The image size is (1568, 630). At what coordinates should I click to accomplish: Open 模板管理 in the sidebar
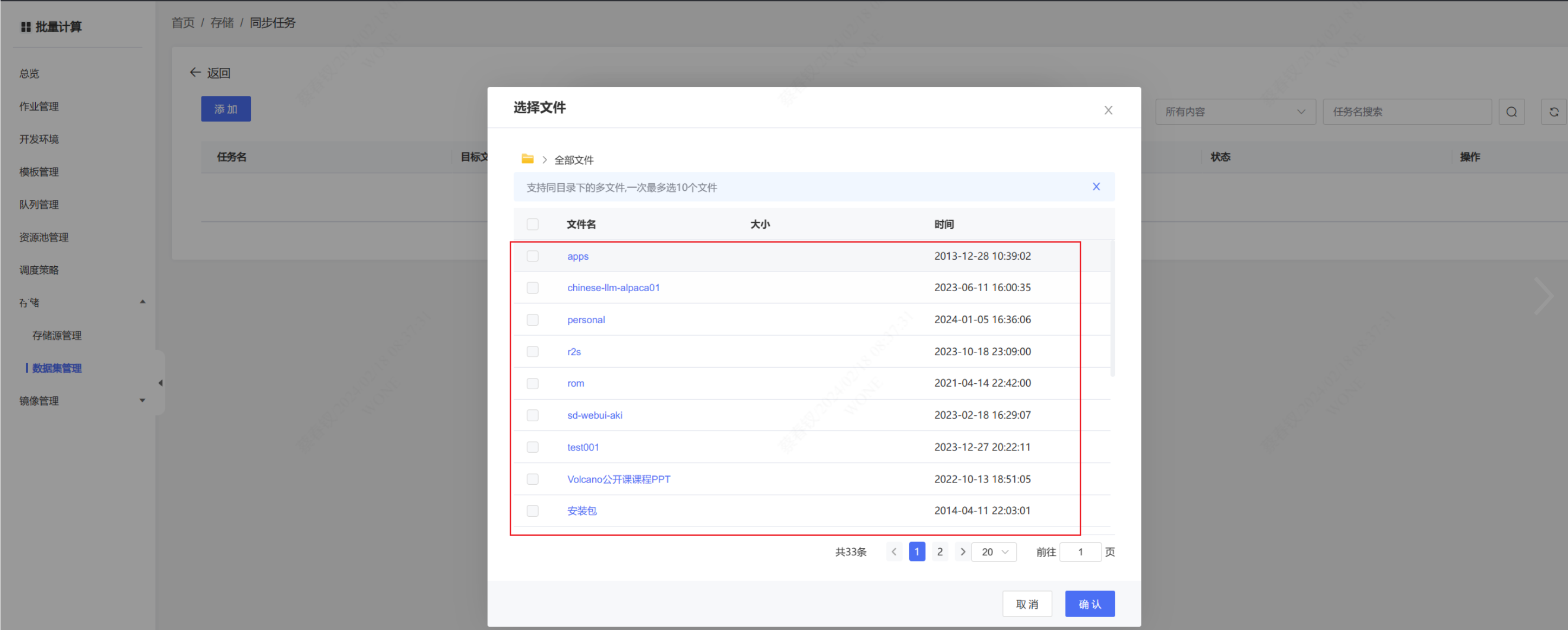pyautogui.click(x=39, y=172)
